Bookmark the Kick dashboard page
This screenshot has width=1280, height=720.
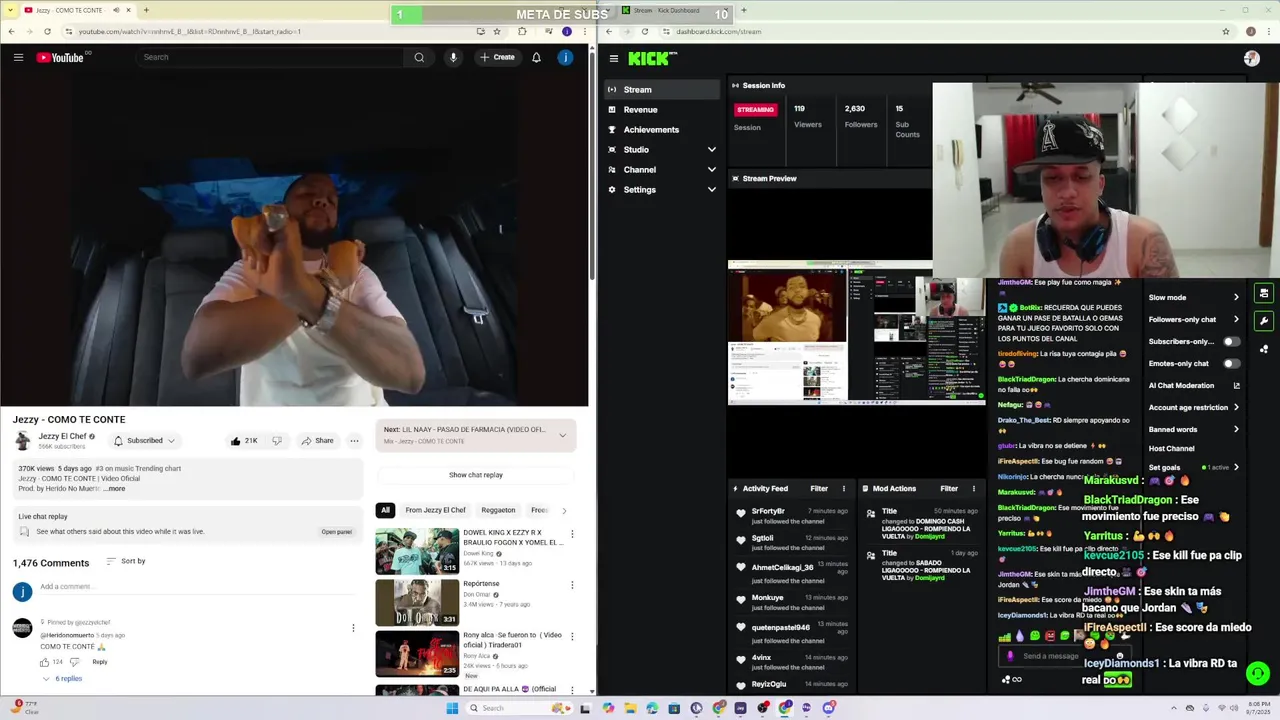click(x=1226, y=31)
